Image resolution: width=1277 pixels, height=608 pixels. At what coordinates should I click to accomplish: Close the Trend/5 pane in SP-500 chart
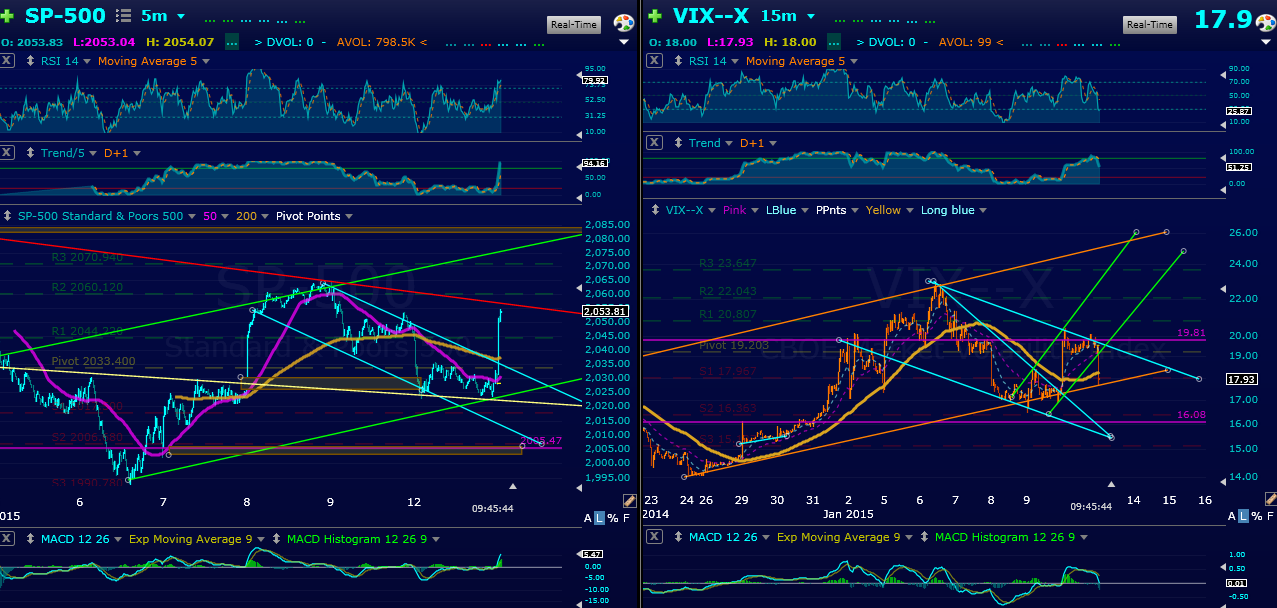click(8, 153)
